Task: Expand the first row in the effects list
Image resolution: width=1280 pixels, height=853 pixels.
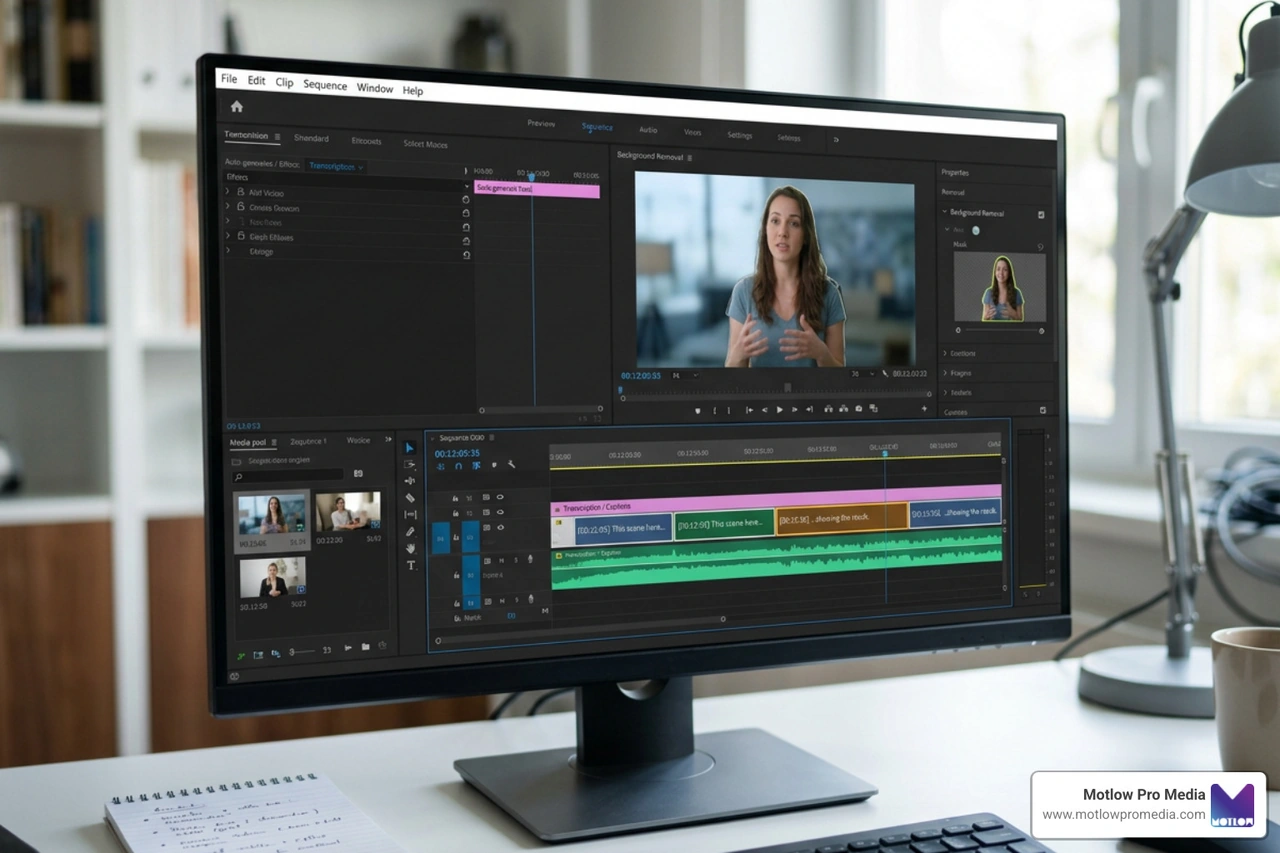Action: coord(227,191)
